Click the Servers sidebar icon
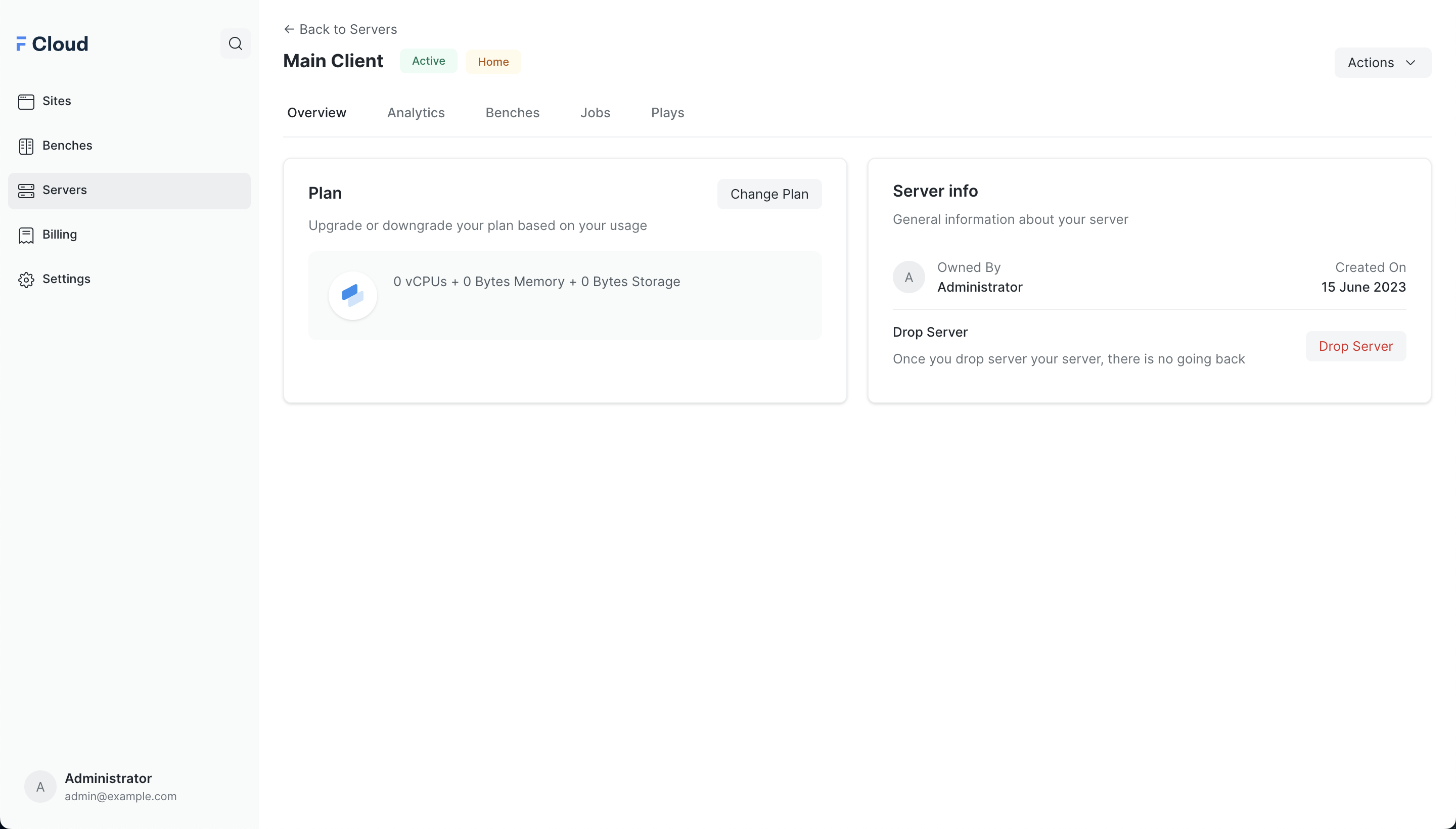The width and height of the screenshot is (1456, 829). tap(26, 190)
